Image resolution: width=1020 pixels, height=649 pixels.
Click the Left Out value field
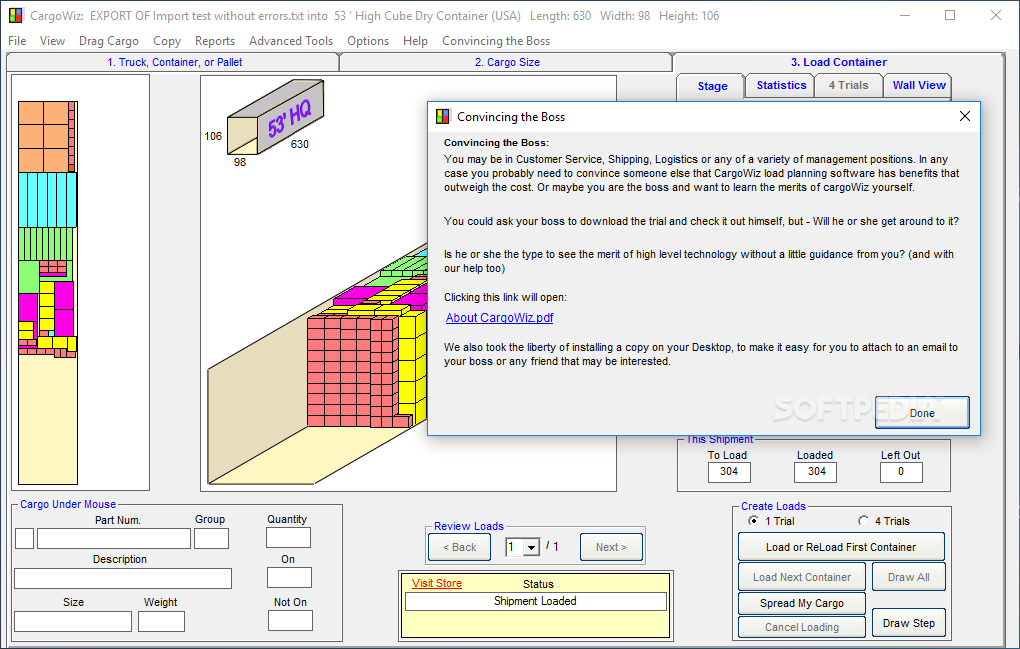click(x=901, y=472)
